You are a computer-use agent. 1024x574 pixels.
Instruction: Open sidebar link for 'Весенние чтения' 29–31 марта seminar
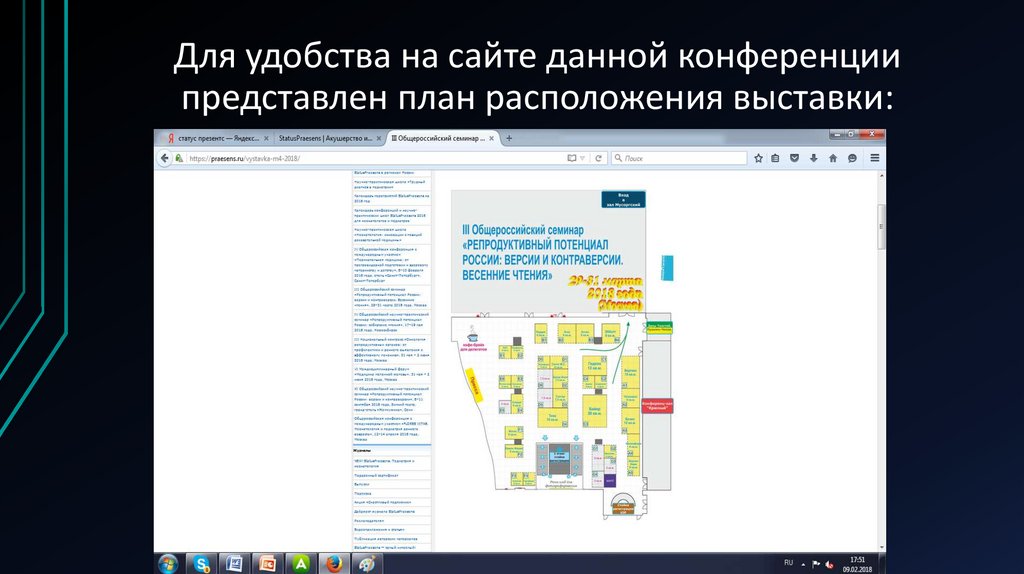click(391, 297)
